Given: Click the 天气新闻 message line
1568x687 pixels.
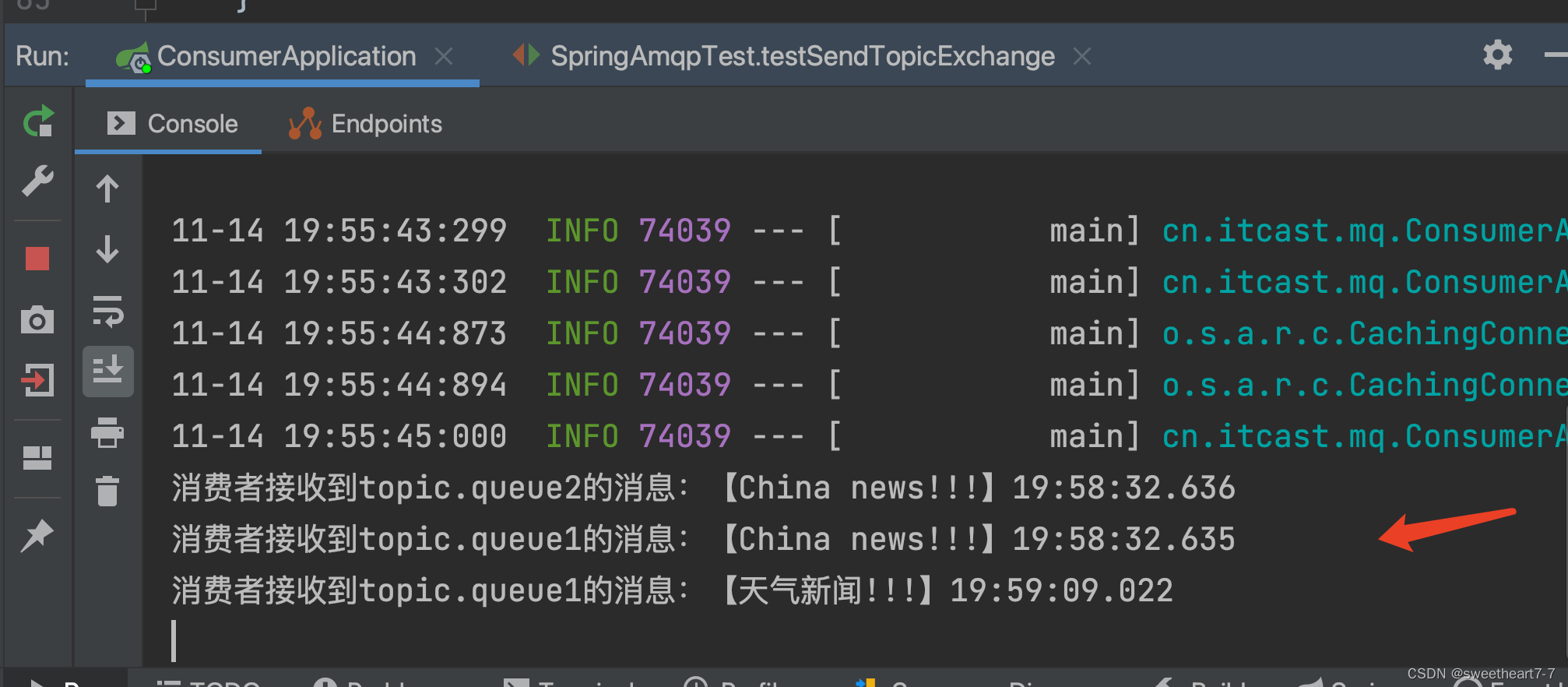Looking at the screenshot, I should tap(673, 590).
